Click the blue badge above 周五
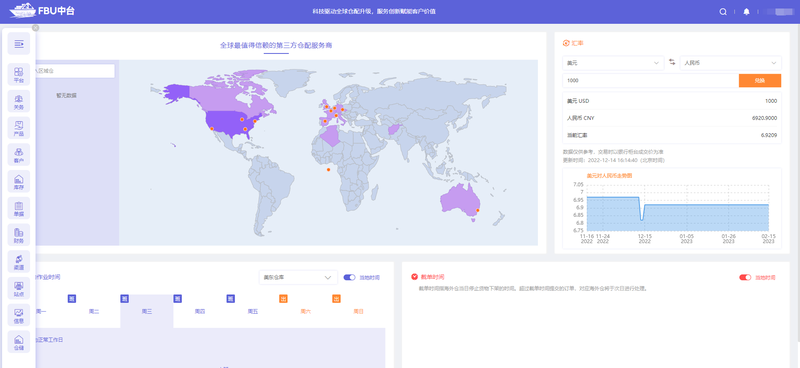Screen dimensions: 800x368 coord(231,299)
